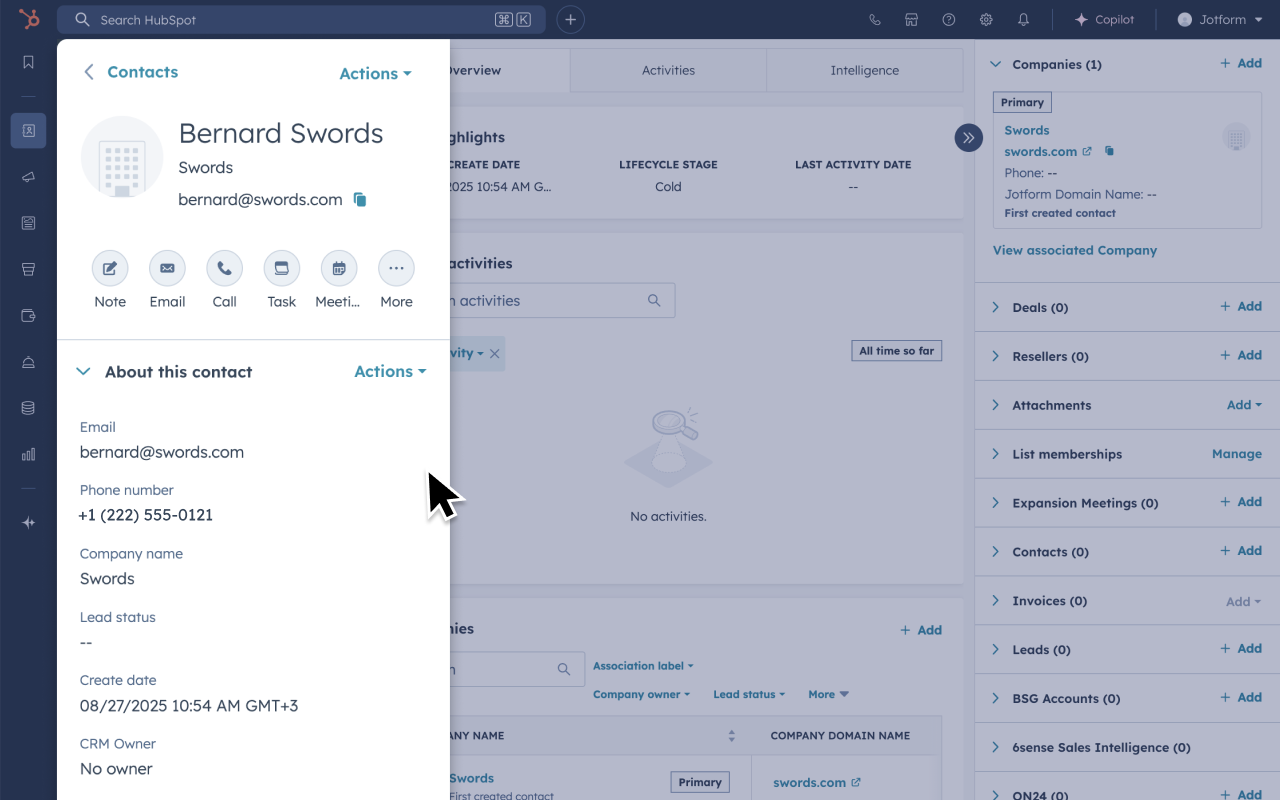Click View associated Company link
This screenshot has height=800, width=1280.
pos(1074,251)
